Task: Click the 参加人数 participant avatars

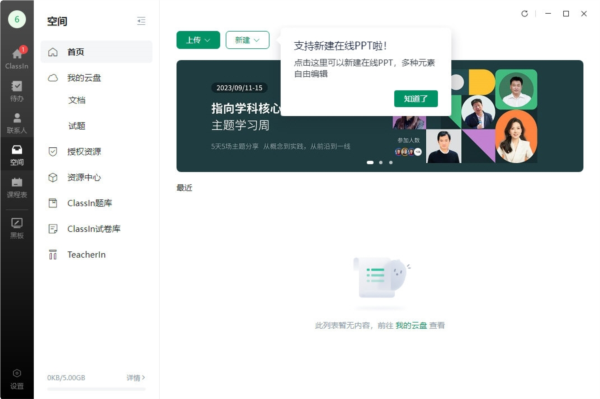Action: tap(408, 152)
